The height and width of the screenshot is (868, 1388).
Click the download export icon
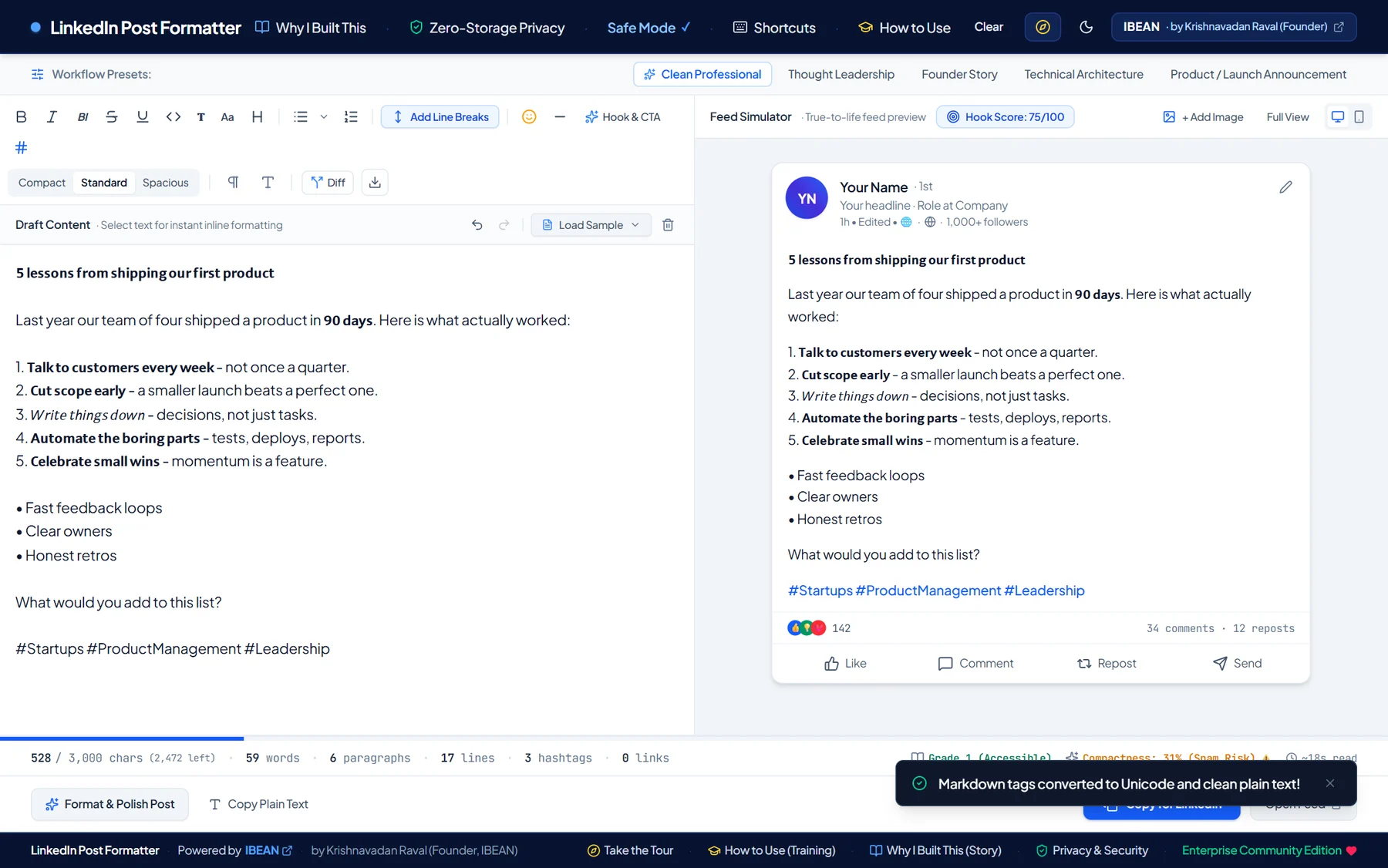[375, 183]
